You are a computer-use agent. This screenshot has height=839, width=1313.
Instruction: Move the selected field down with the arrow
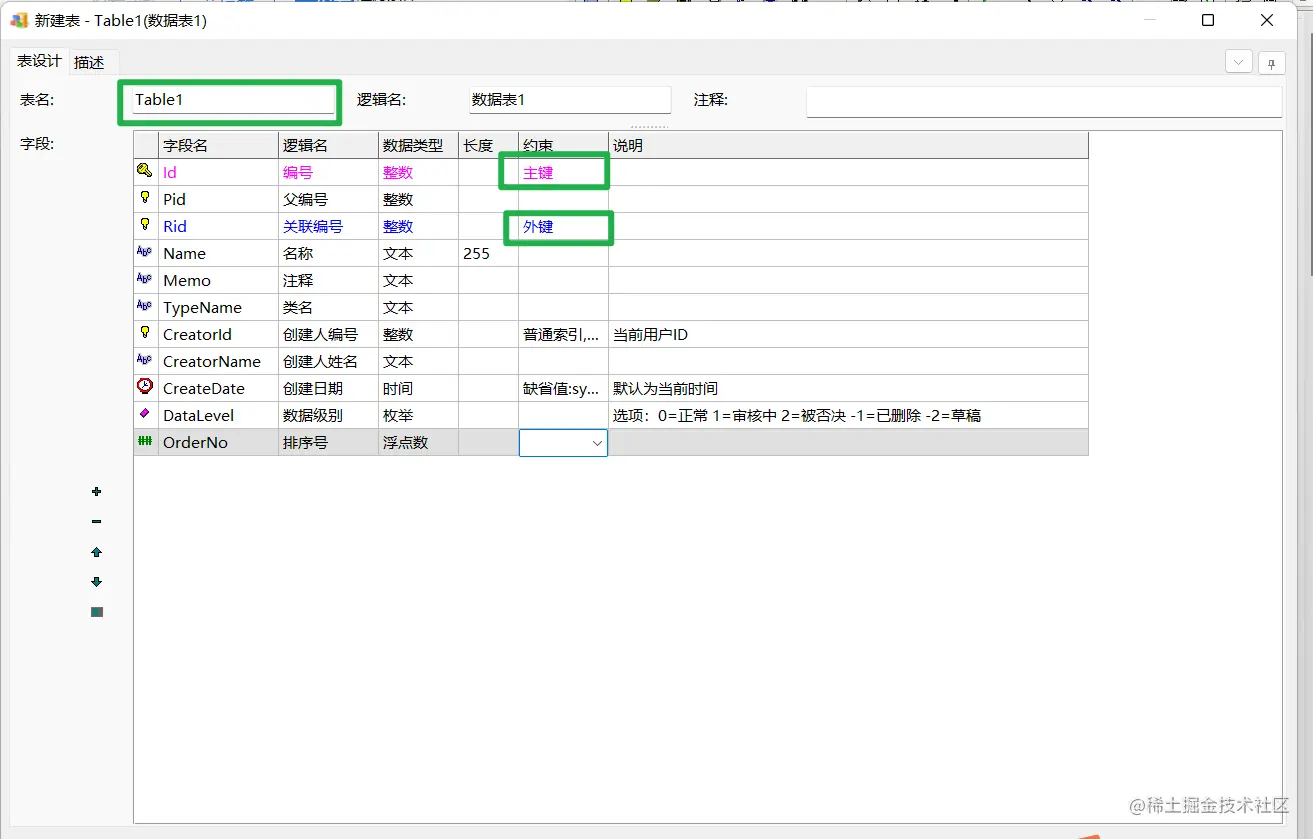pos(96,582)
